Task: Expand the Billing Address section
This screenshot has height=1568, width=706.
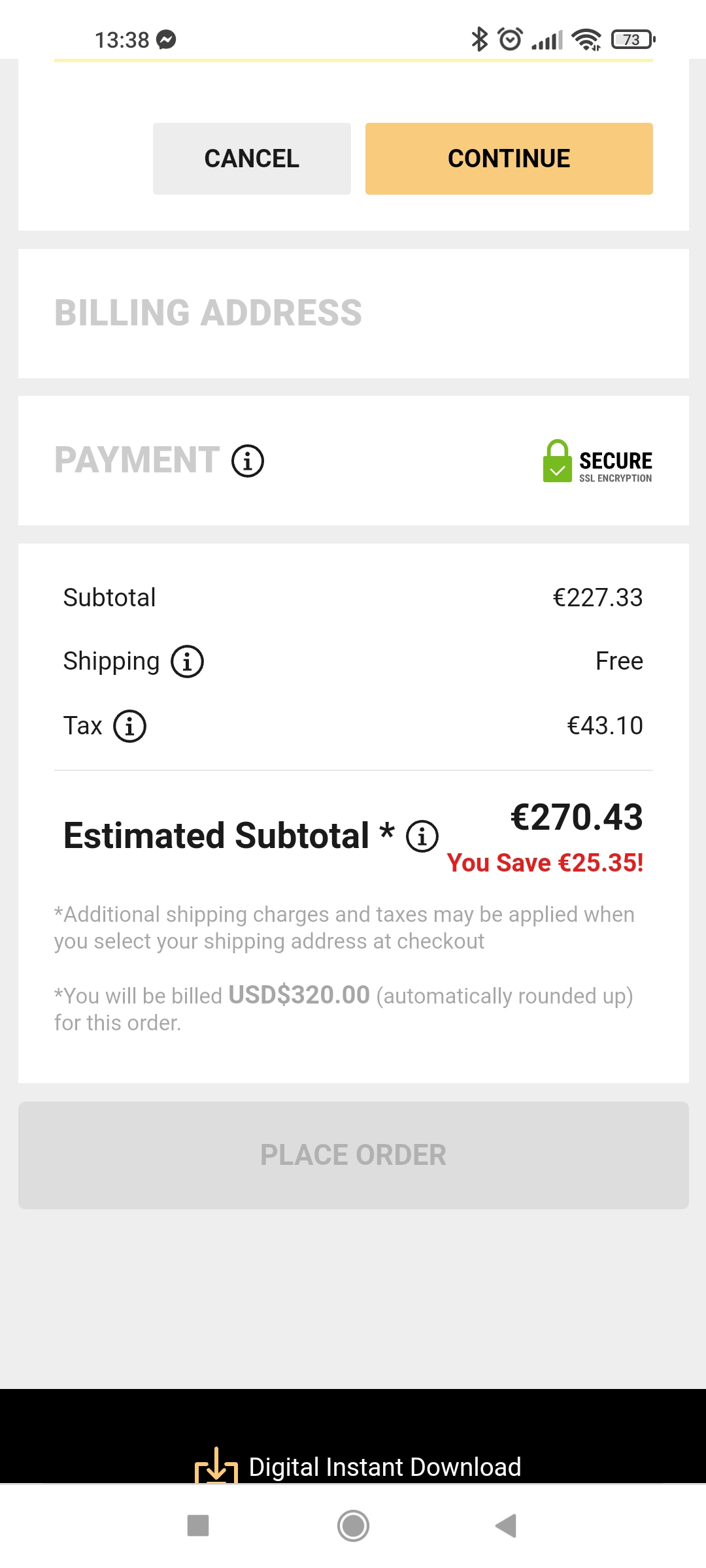Action: 208,313
